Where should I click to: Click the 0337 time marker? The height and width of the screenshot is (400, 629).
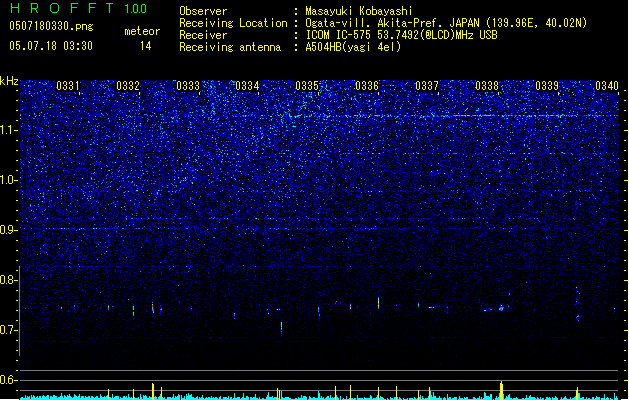tap(427, 86)
